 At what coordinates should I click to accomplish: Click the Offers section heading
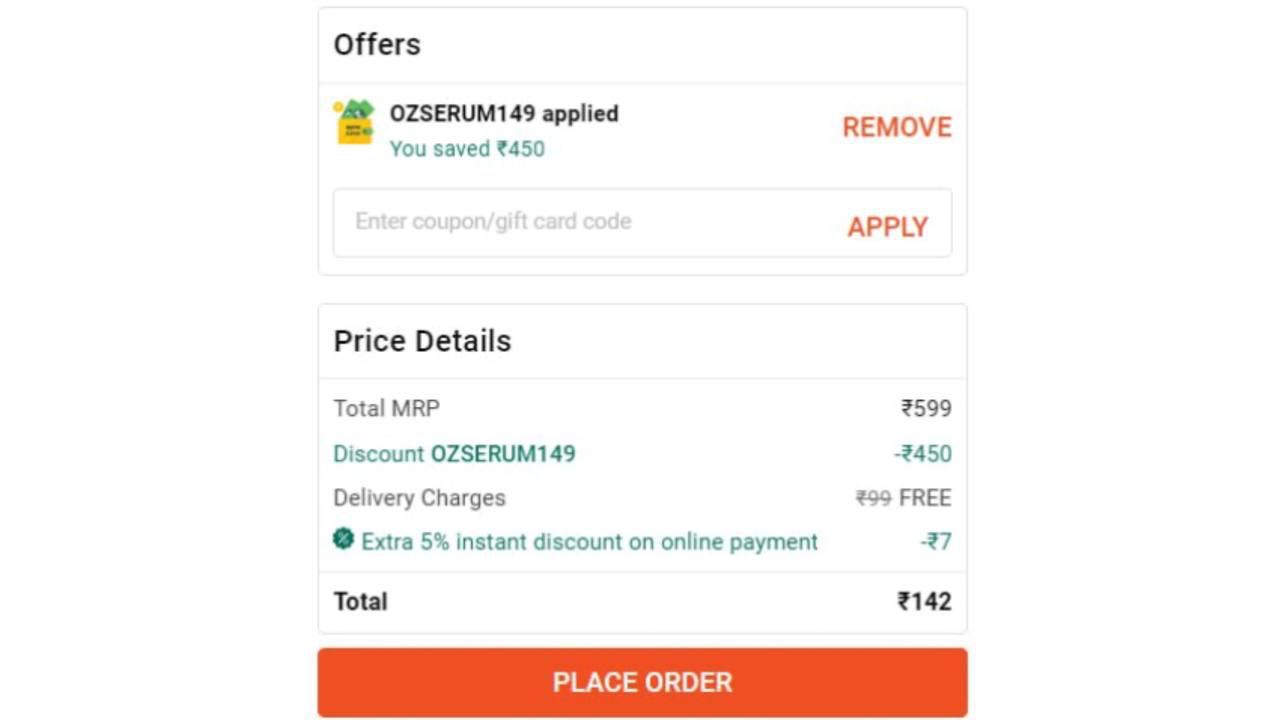(x=377, y=44)
